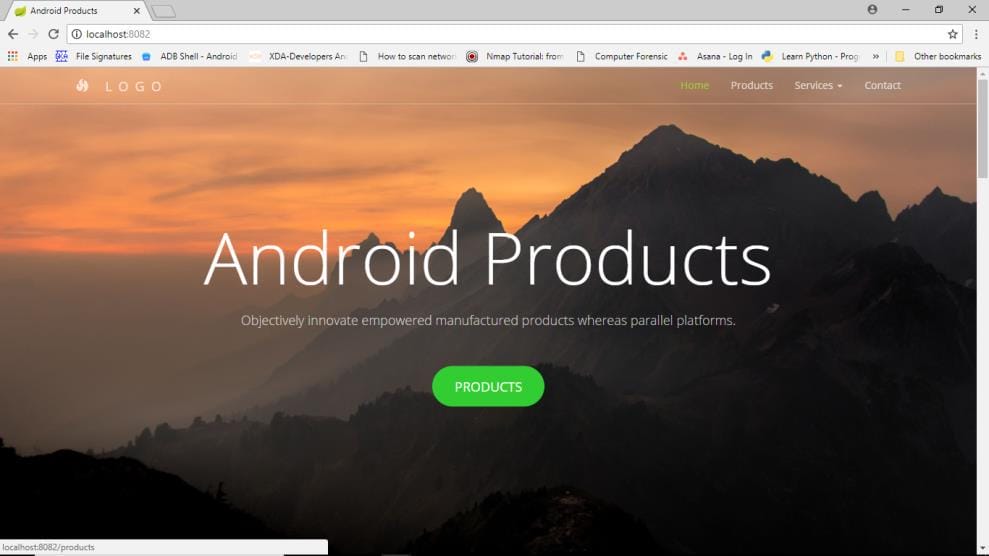The image size is (989, 556).
Task: Close the Android Products tab
Action: pyautogui.click(x=137, y=11)
